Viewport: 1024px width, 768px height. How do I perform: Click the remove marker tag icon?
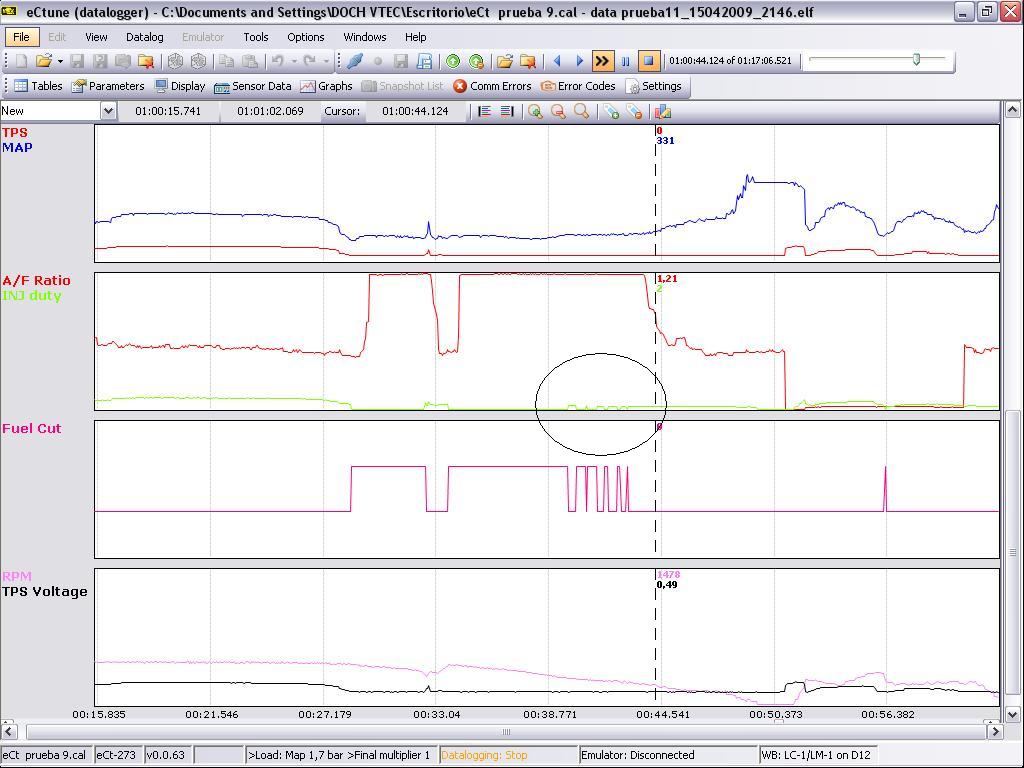[x=634, y=112]
